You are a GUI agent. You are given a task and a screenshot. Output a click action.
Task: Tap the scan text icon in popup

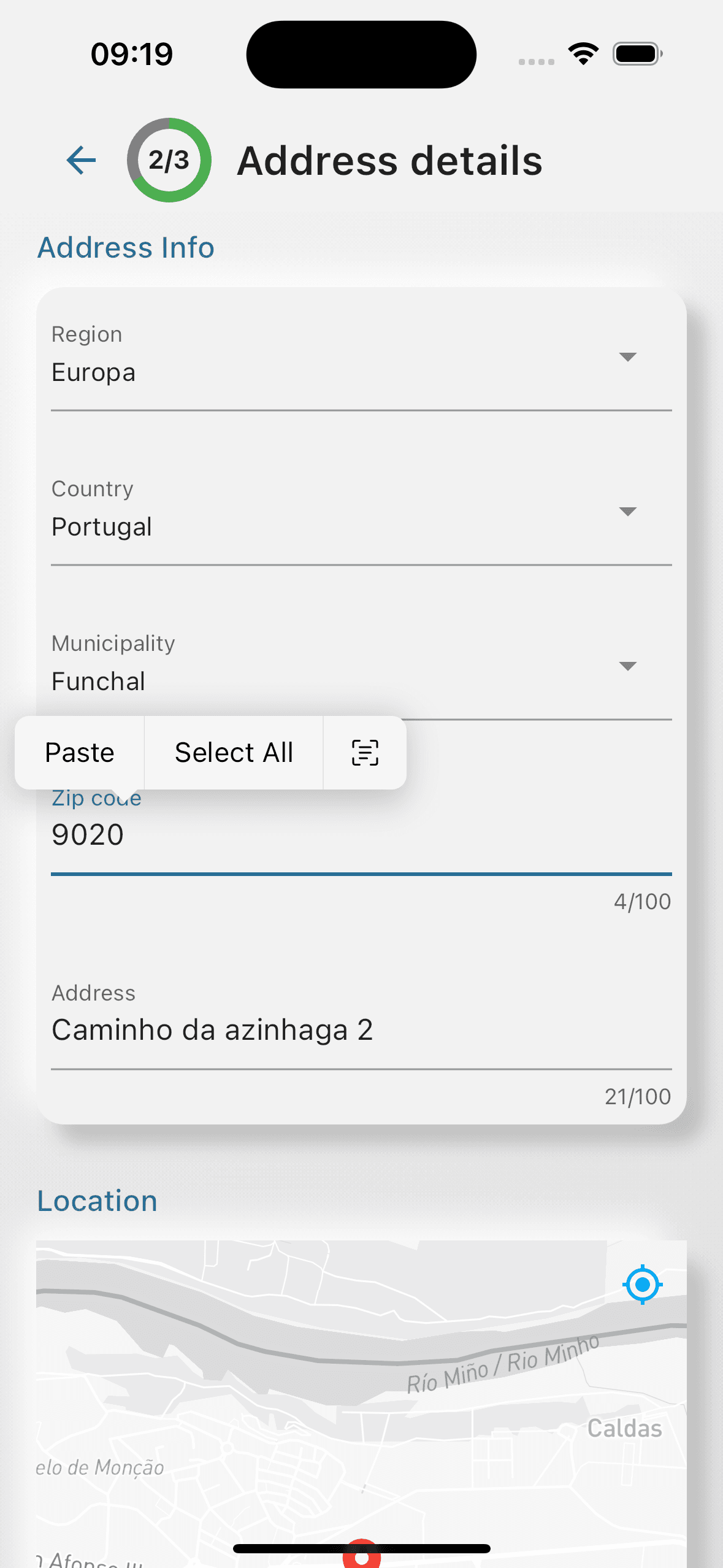[365, 753]
